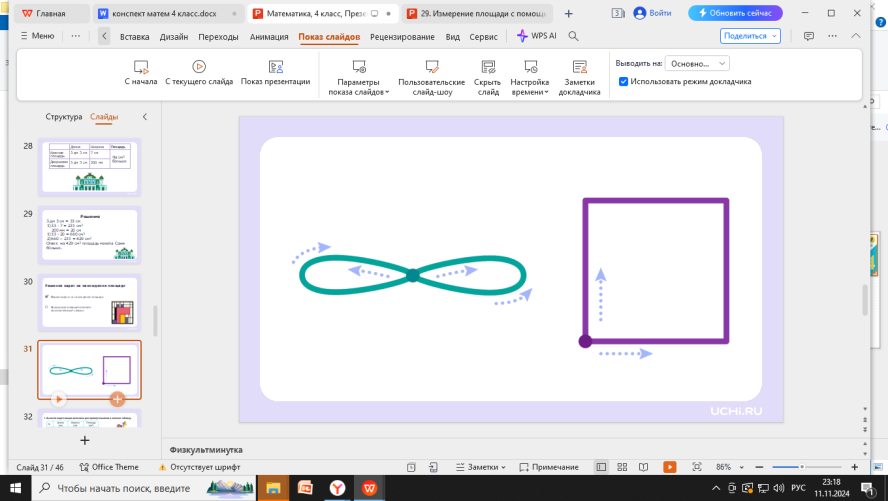This screenshot has height=501, width=888.
Task: Click 'С текущего слайда' playback icon
Action: (199, 67)
